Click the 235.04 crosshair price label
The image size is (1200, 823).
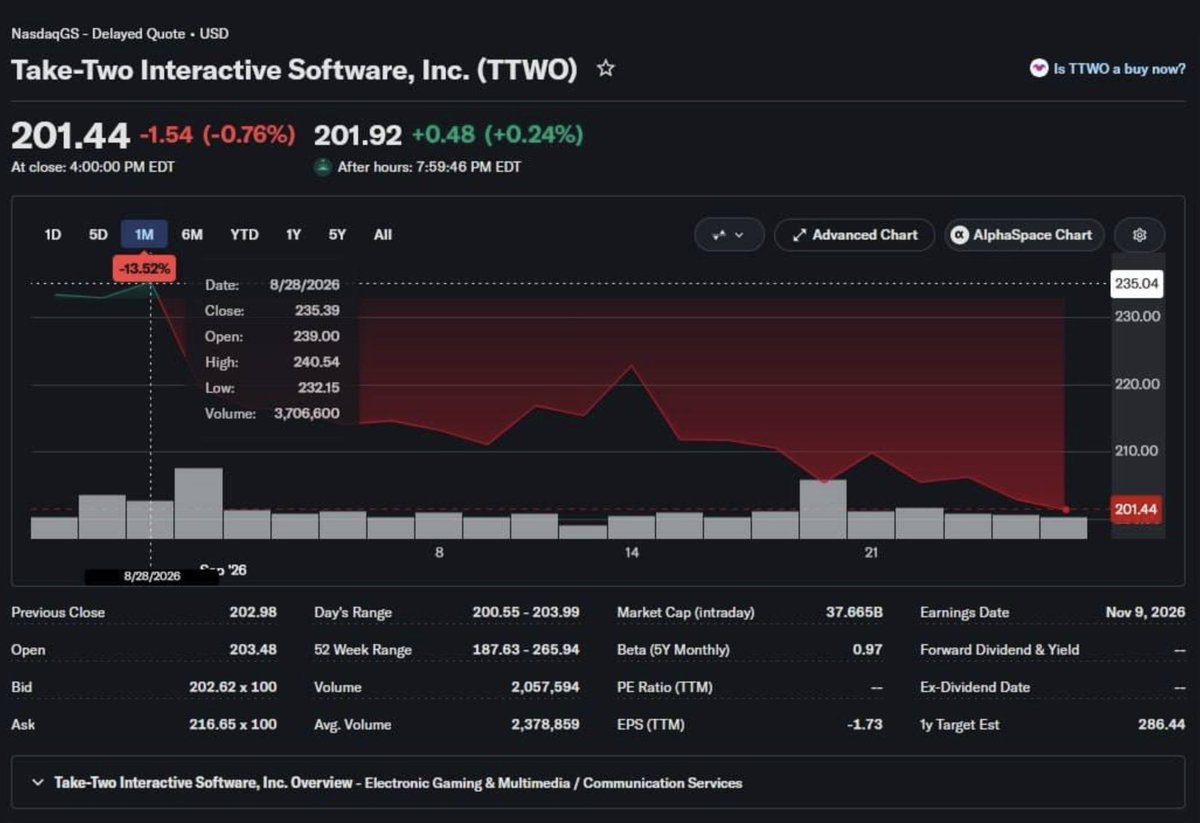click(1139, 284)
